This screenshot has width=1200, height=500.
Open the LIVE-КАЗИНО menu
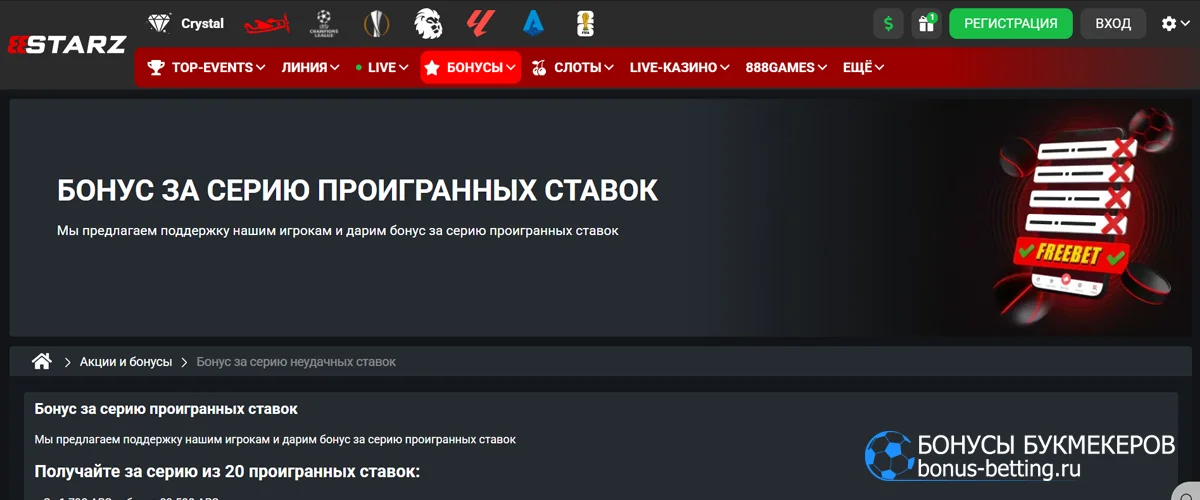[679, 68]
